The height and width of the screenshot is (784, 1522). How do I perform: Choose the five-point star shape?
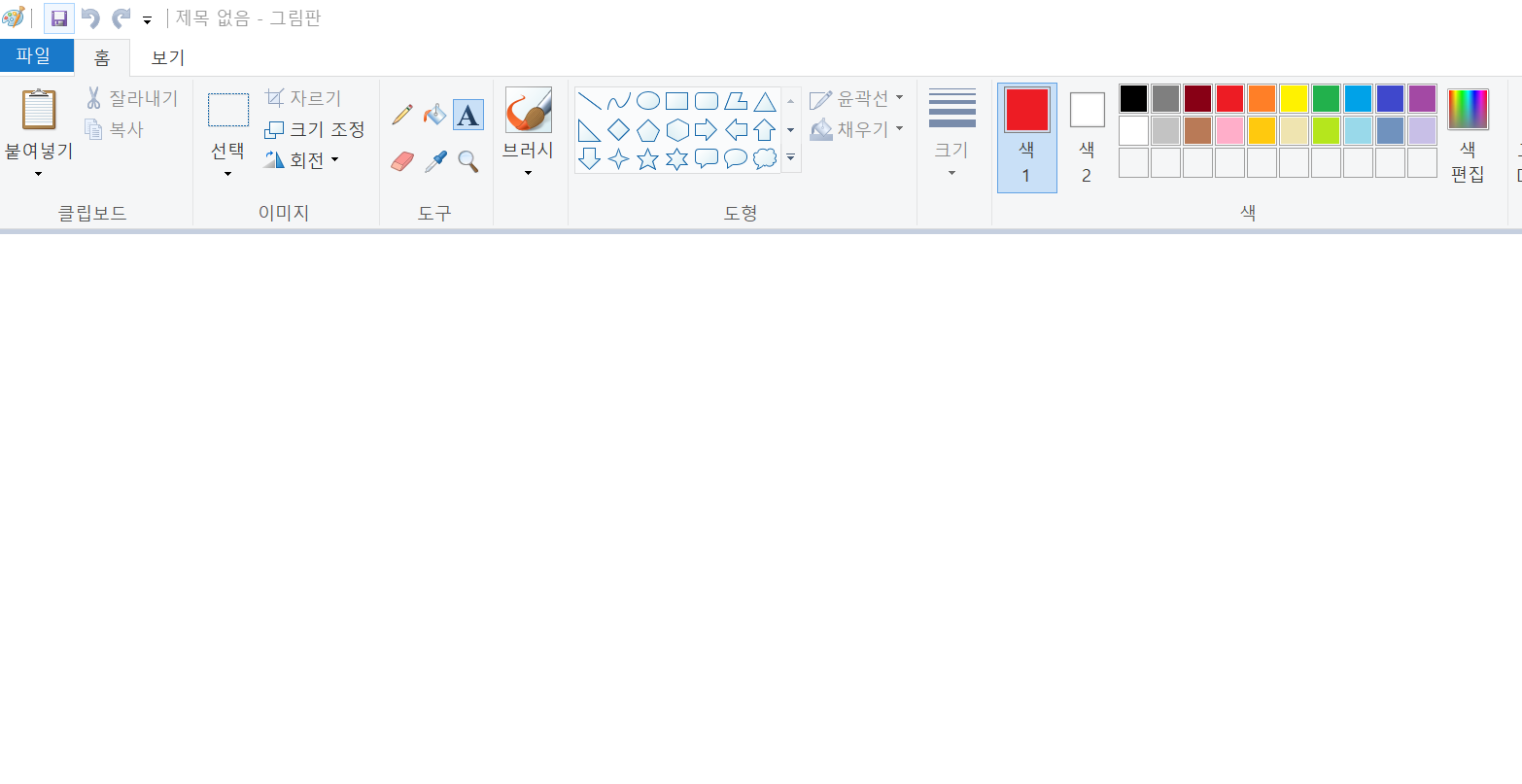point(647,158)
